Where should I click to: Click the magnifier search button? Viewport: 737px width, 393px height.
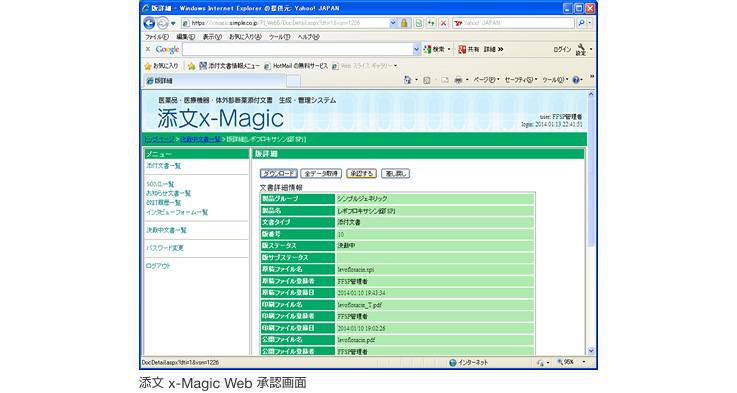581,23
